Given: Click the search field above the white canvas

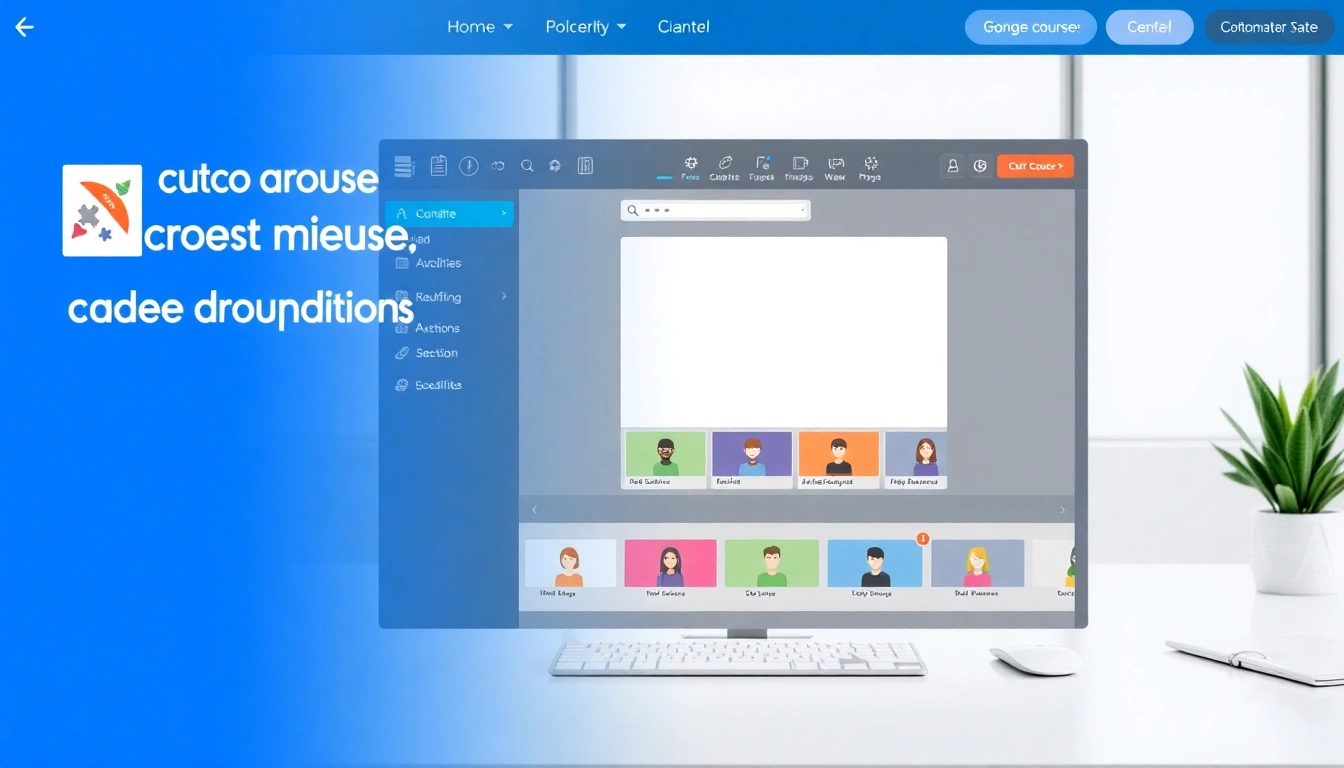Looking at the screenshot, I should (715, 211).
